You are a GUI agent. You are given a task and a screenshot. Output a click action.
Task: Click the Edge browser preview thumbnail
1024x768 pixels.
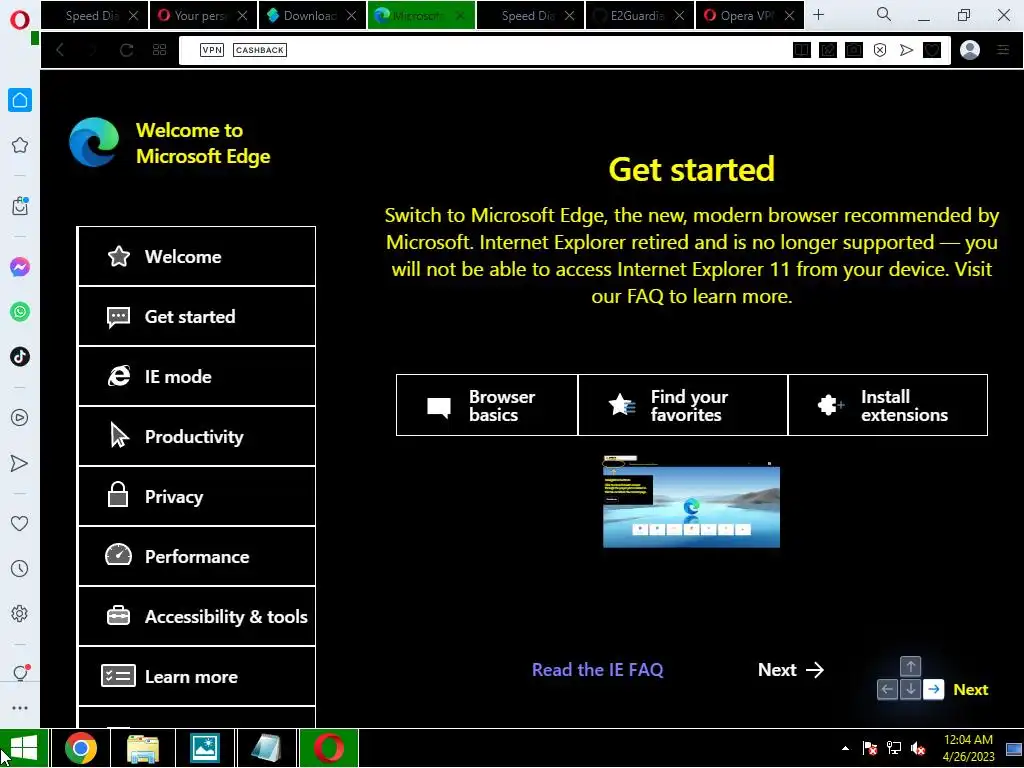[691, 502]
